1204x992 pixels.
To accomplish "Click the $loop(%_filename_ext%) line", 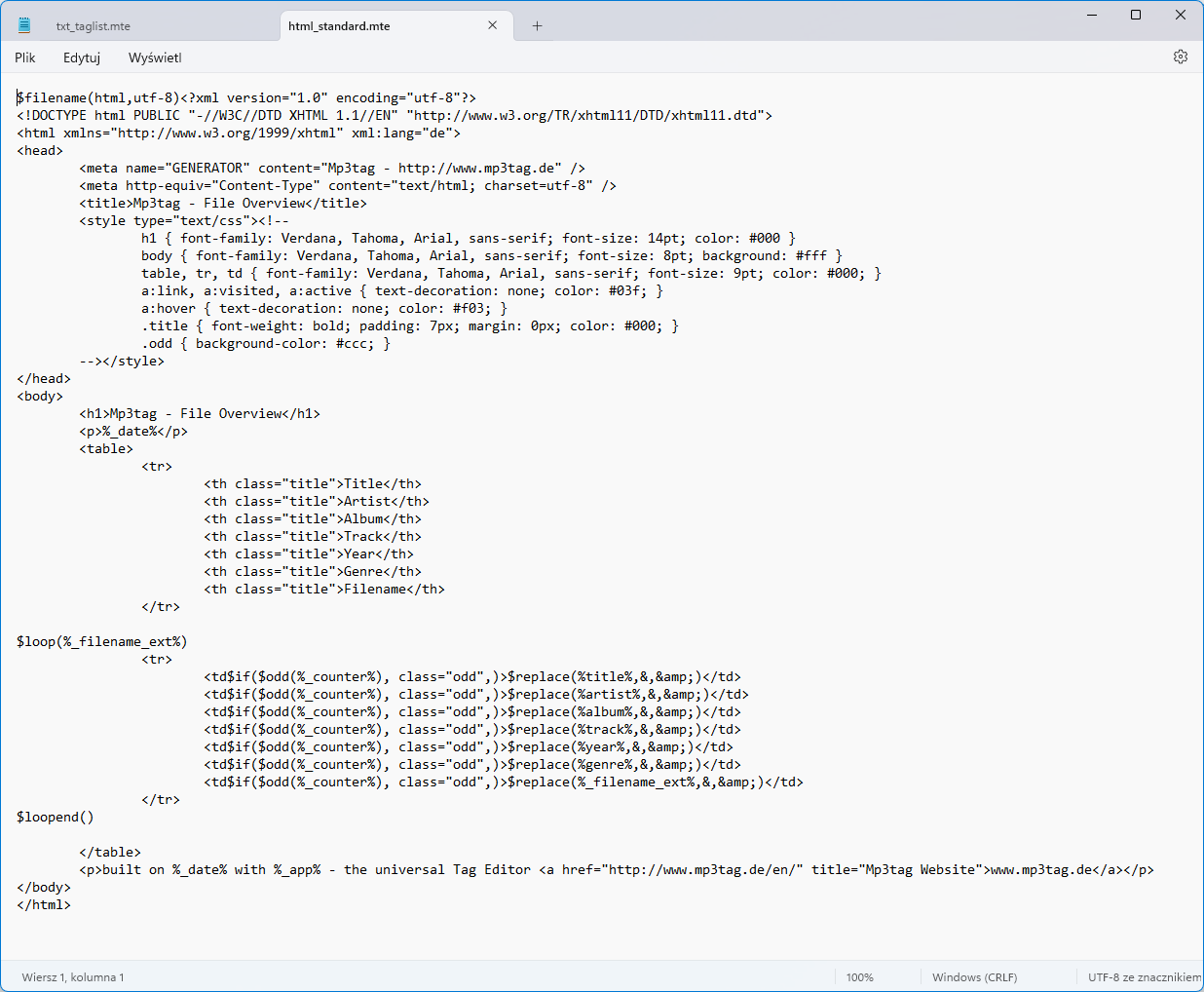I will 102,641.
